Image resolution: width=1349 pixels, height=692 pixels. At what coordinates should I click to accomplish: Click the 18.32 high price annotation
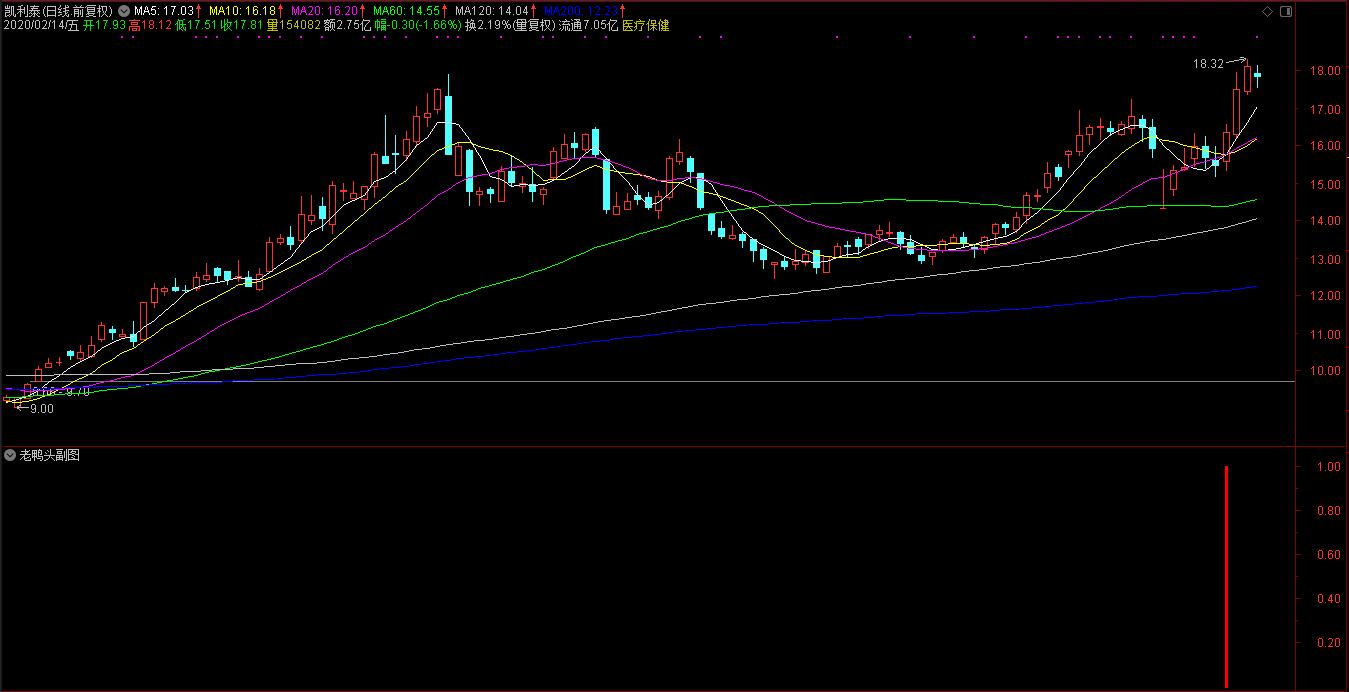[1208, 64]
